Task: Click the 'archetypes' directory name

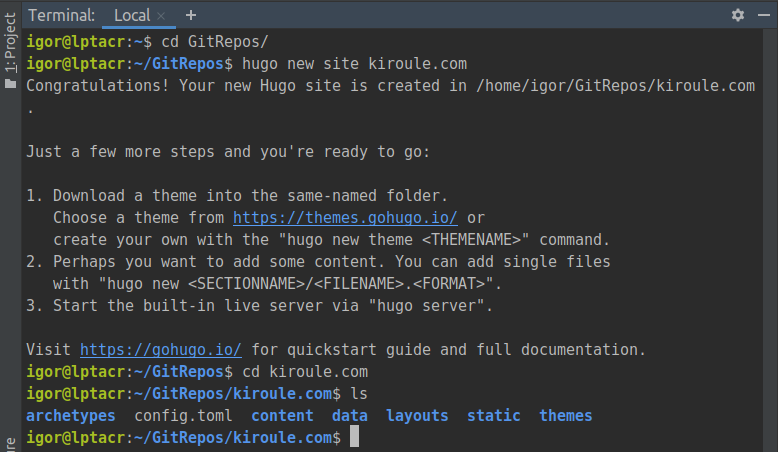Action: tap(71, 416)
